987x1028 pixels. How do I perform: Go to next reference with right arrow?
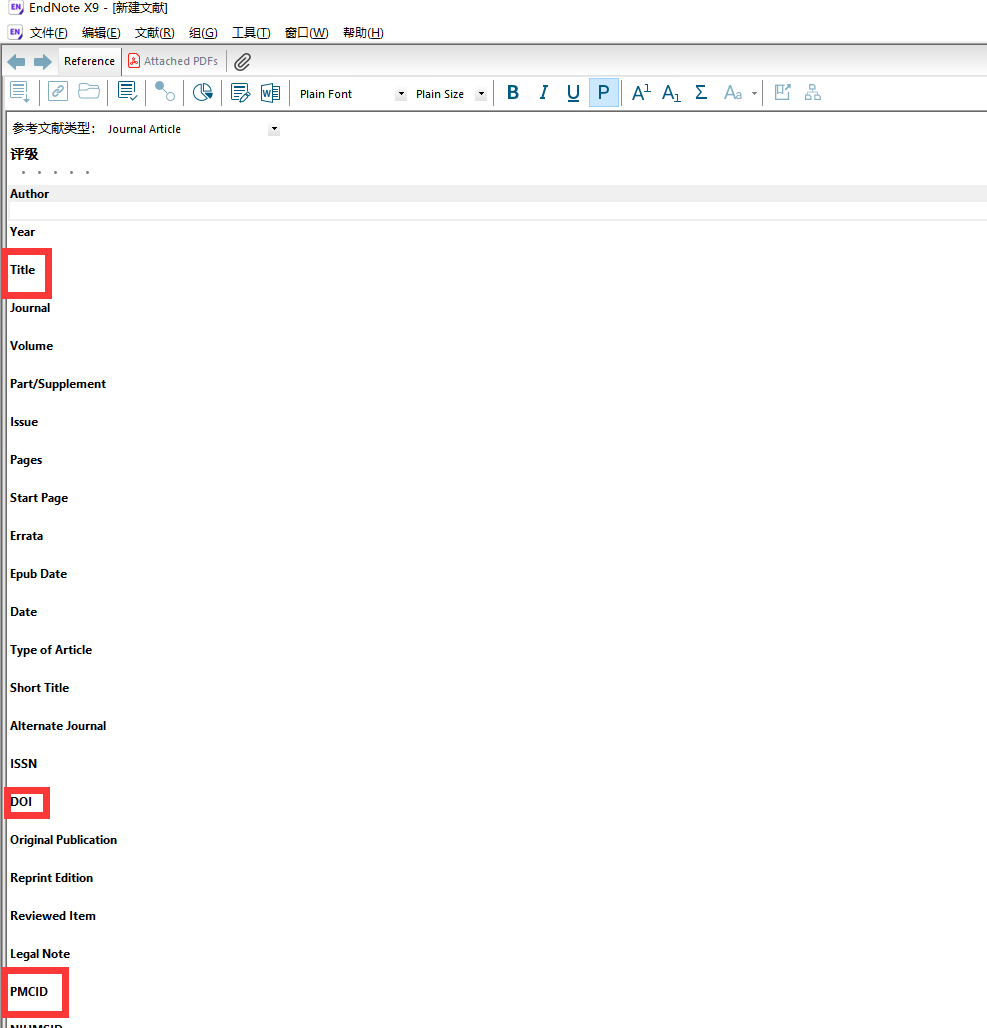43,62
